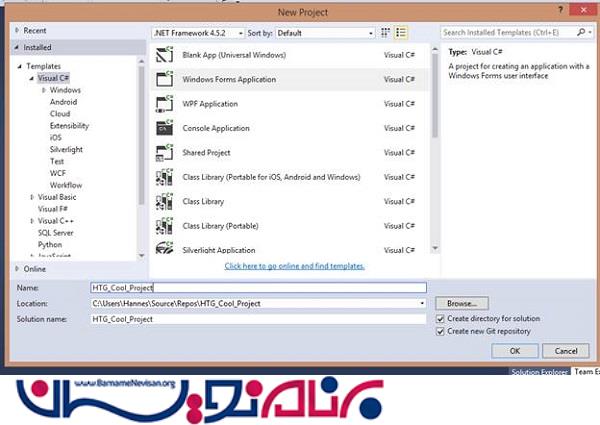Select Silverlight template category

tap(66, 150)
